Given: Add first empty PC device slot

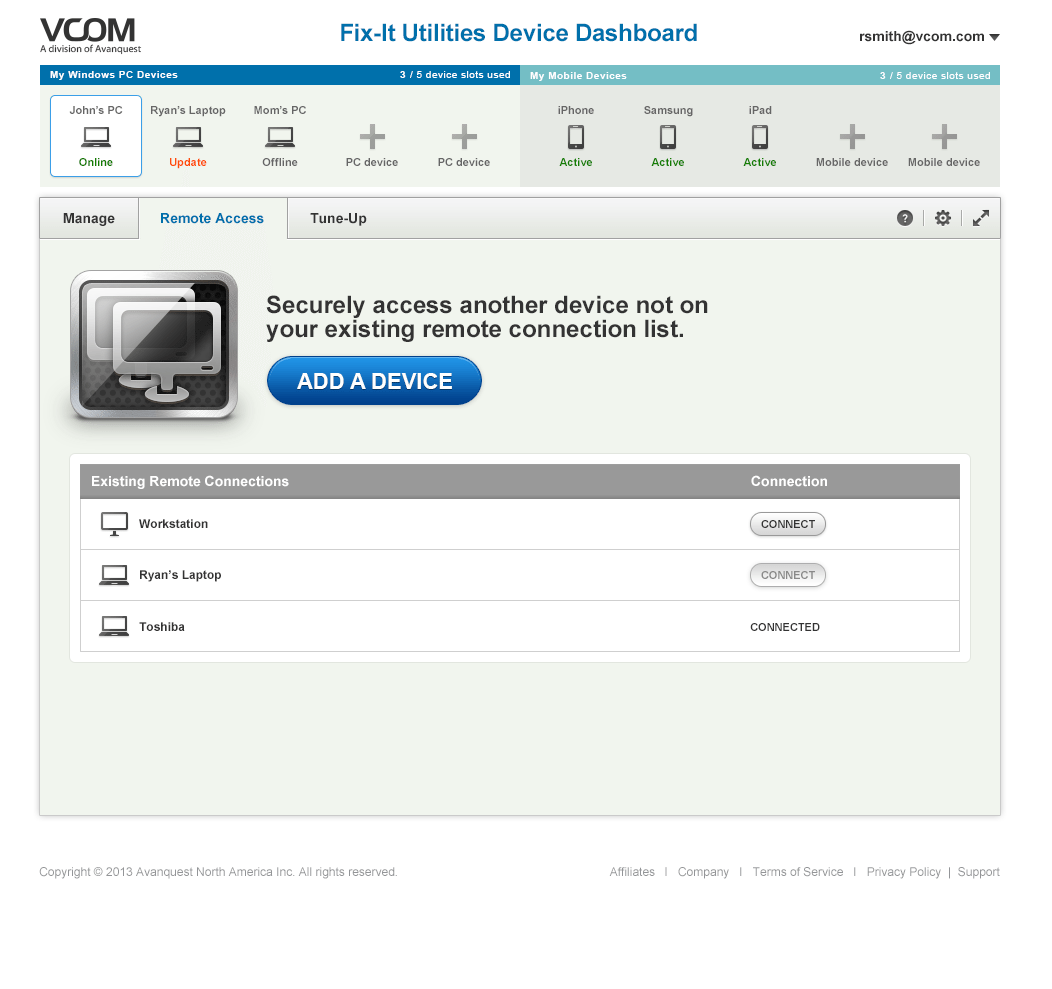Looking at the screenshot, I should (x=372, y=137).
